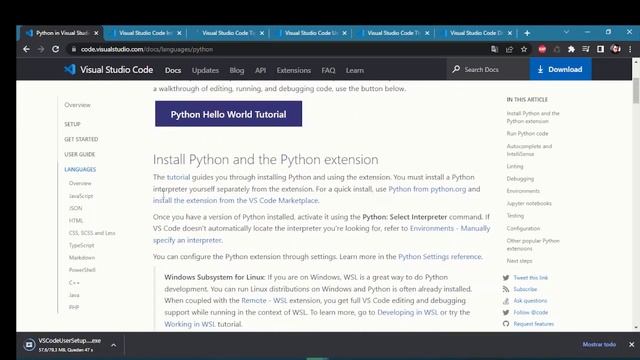Open FAQ in site navigation
The image size is (640, 360).
[328, 70]
